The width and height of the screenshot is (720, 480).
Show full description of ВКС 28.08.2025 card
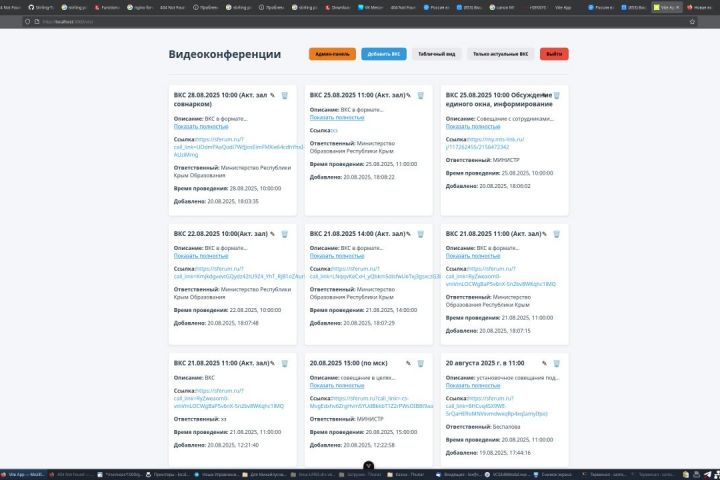[201, 127]
